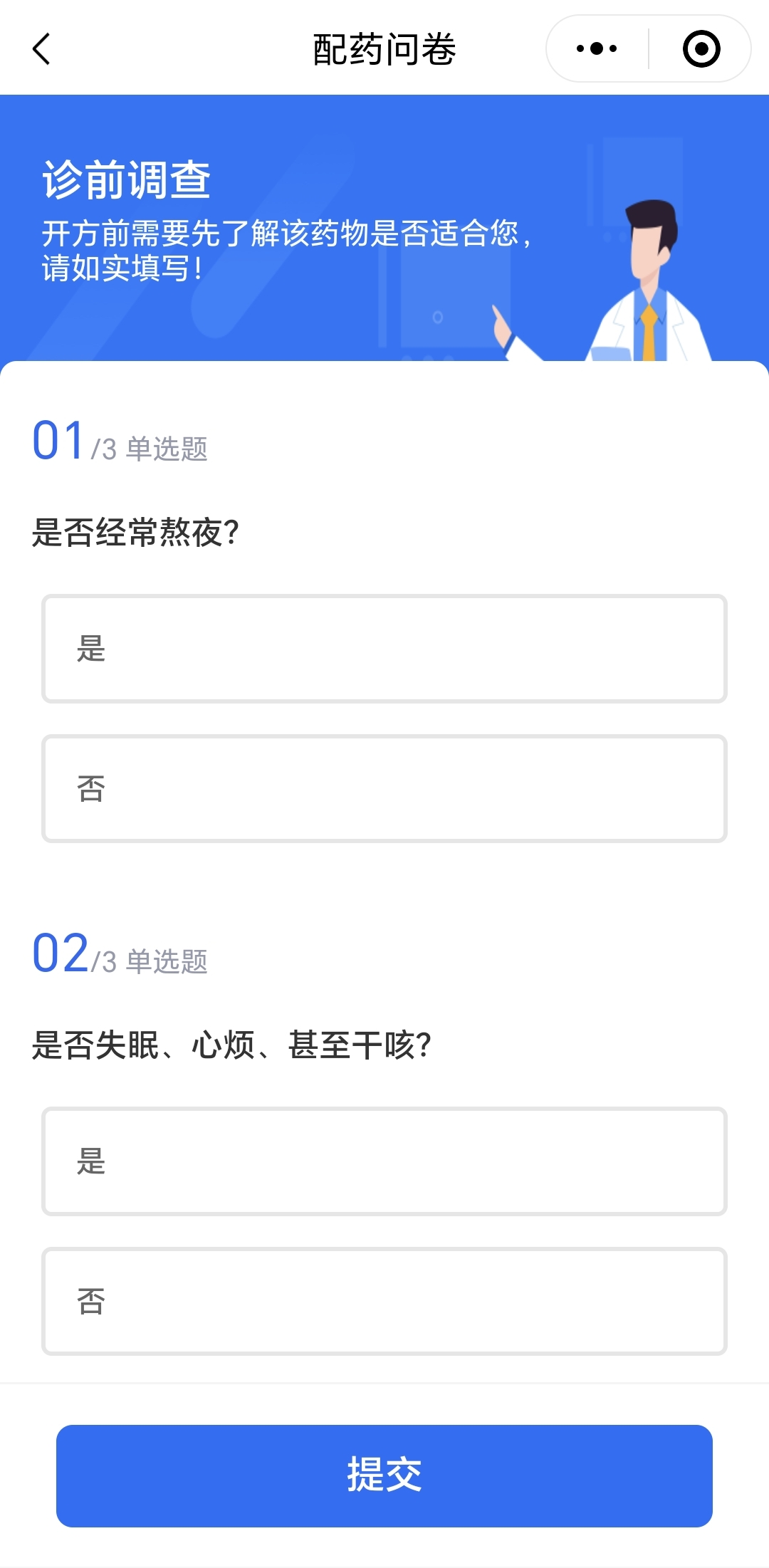Select 否 for the 熬夜 question
The height and width of the screenshot is (1568, 769).
(x=384, y=789)
